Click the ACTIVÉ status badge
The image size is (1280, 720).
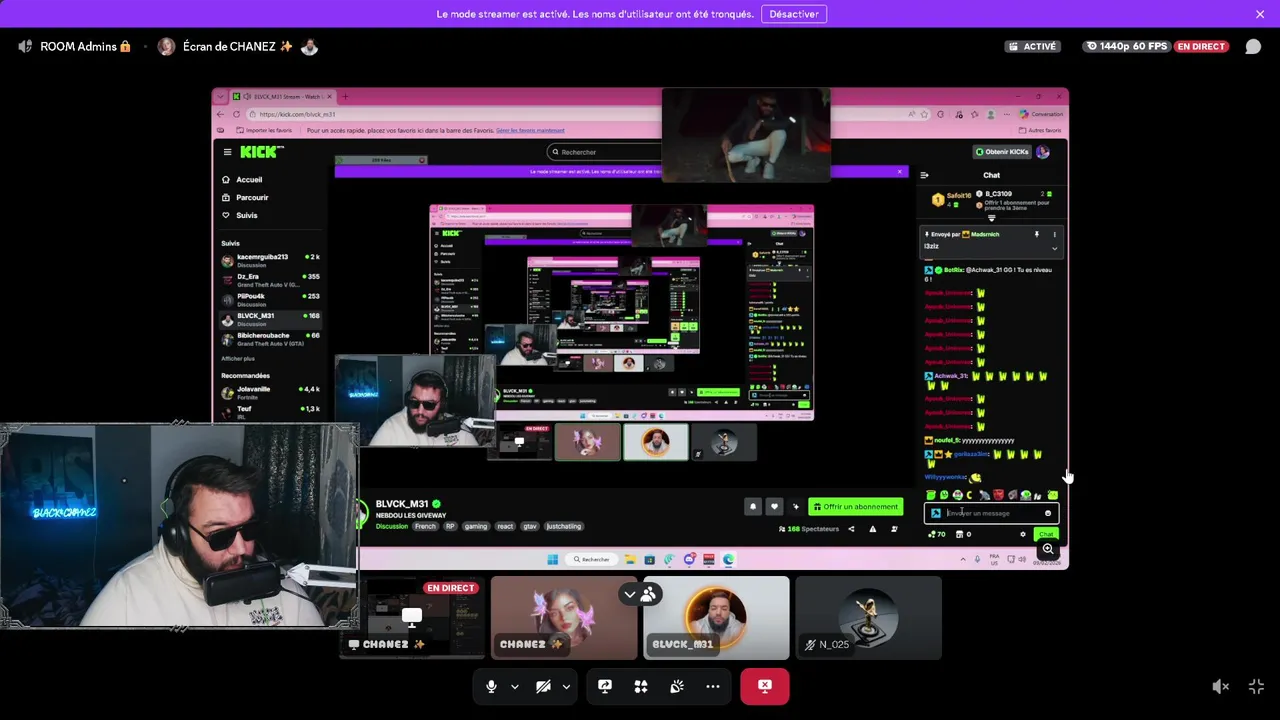[x=1033, y=46]
